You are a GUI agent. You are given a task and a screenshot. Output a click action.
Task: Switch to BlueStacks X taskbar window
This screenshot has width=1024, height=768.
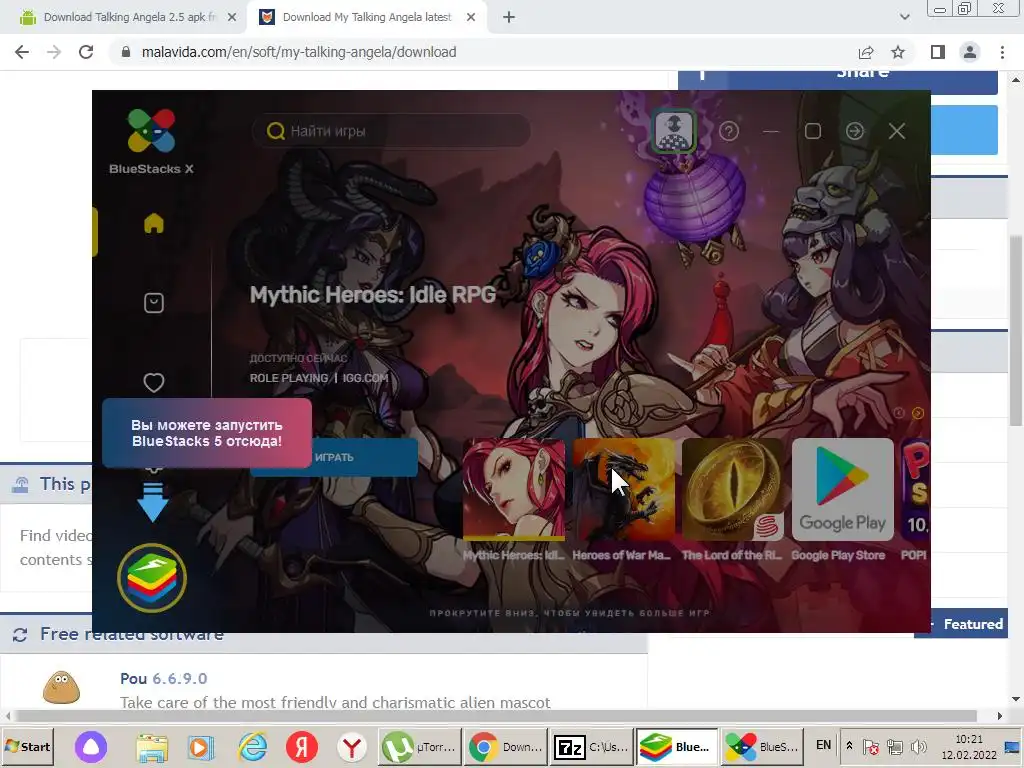click(762, 746)
